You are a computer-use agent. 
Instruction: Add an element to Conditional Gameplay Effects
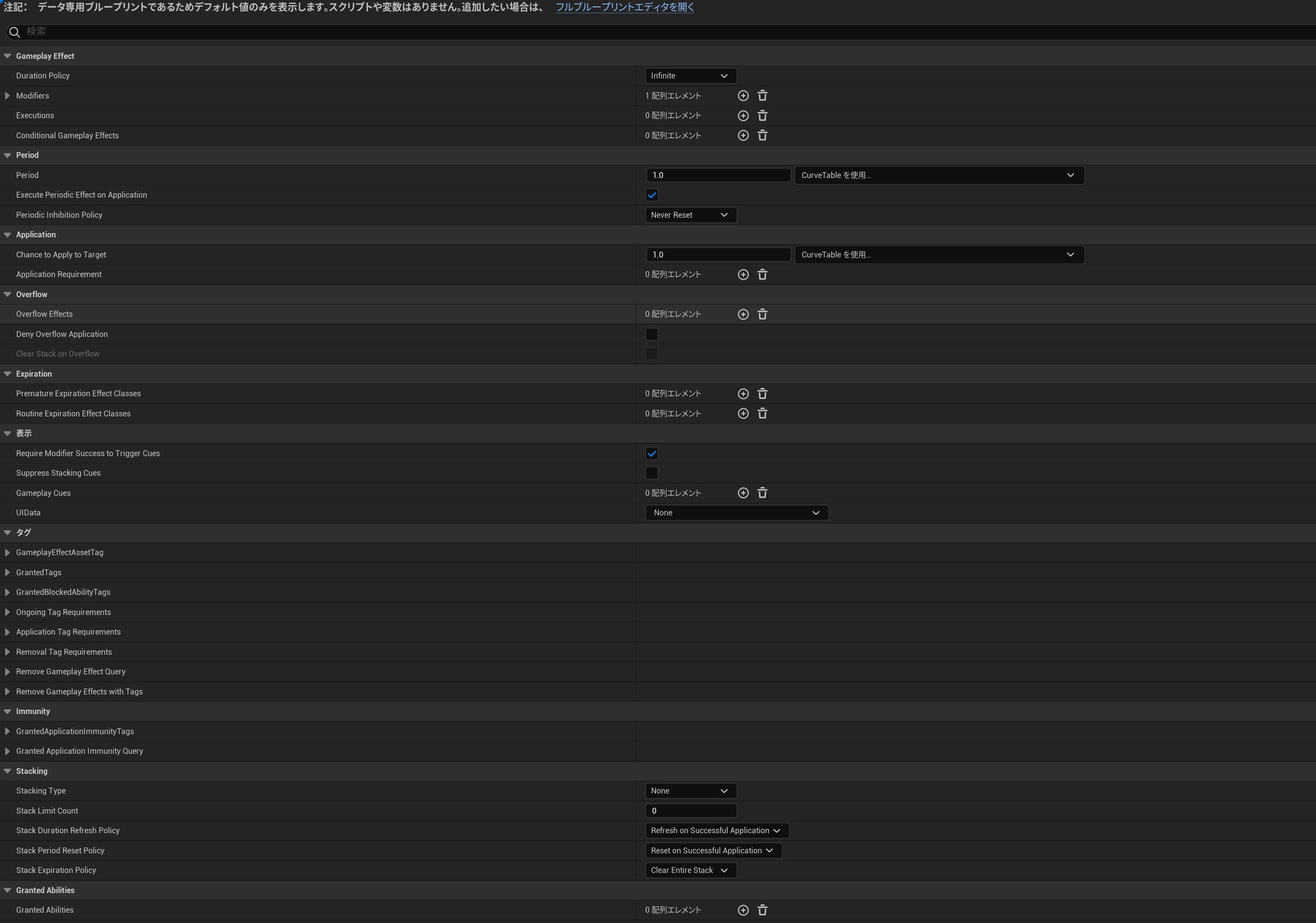click(743, 135)
